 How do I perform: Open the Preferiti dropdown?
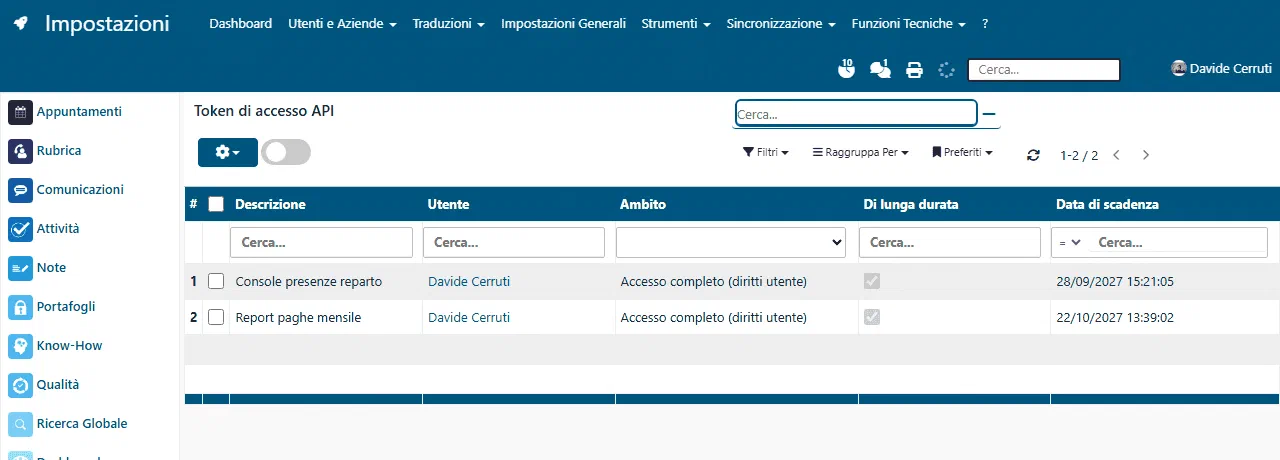click(x=962, y=153)
